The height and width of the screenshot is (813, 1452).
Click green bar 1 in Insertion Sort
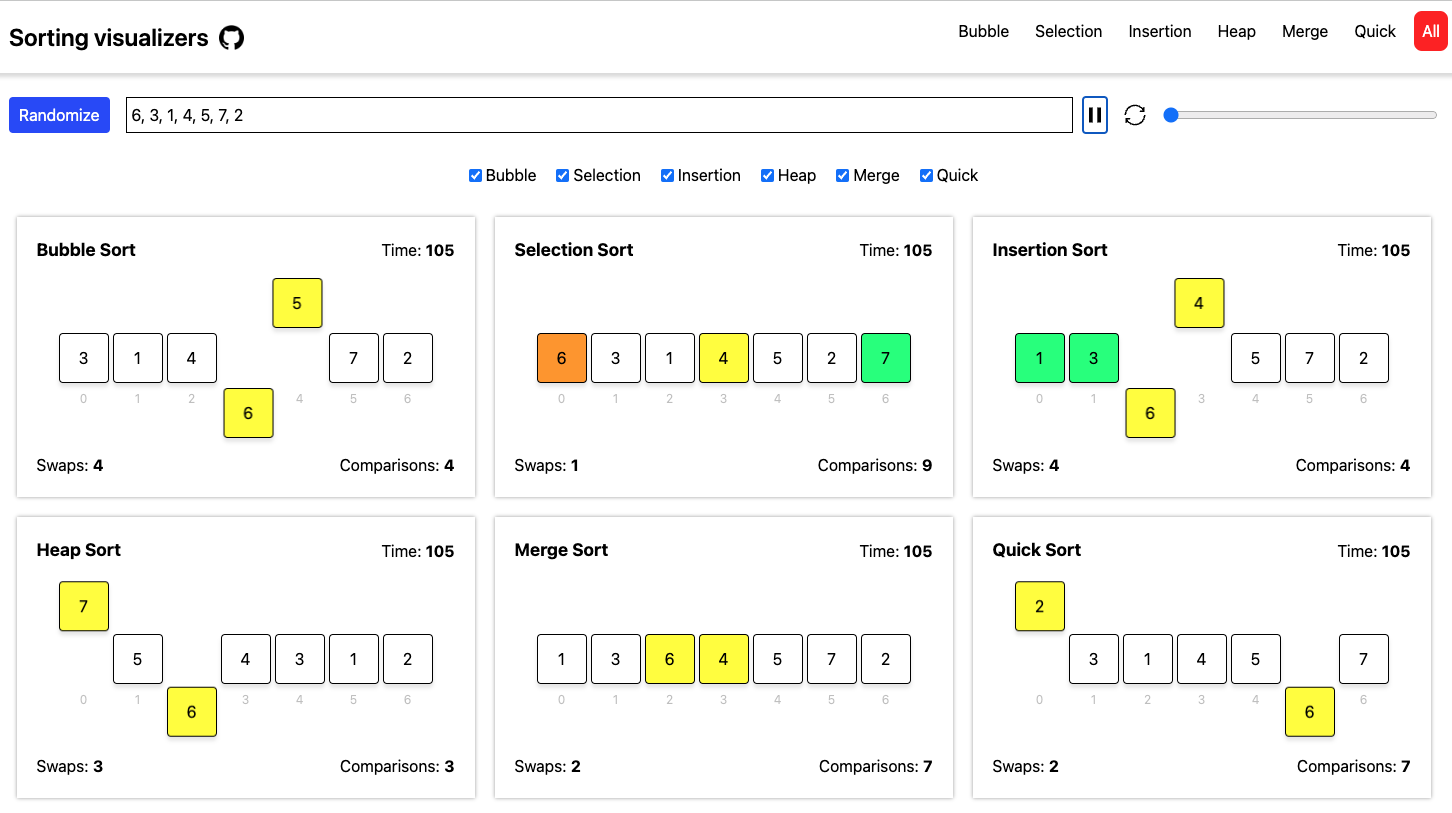pyautogui.click(x=1040, y=358)
